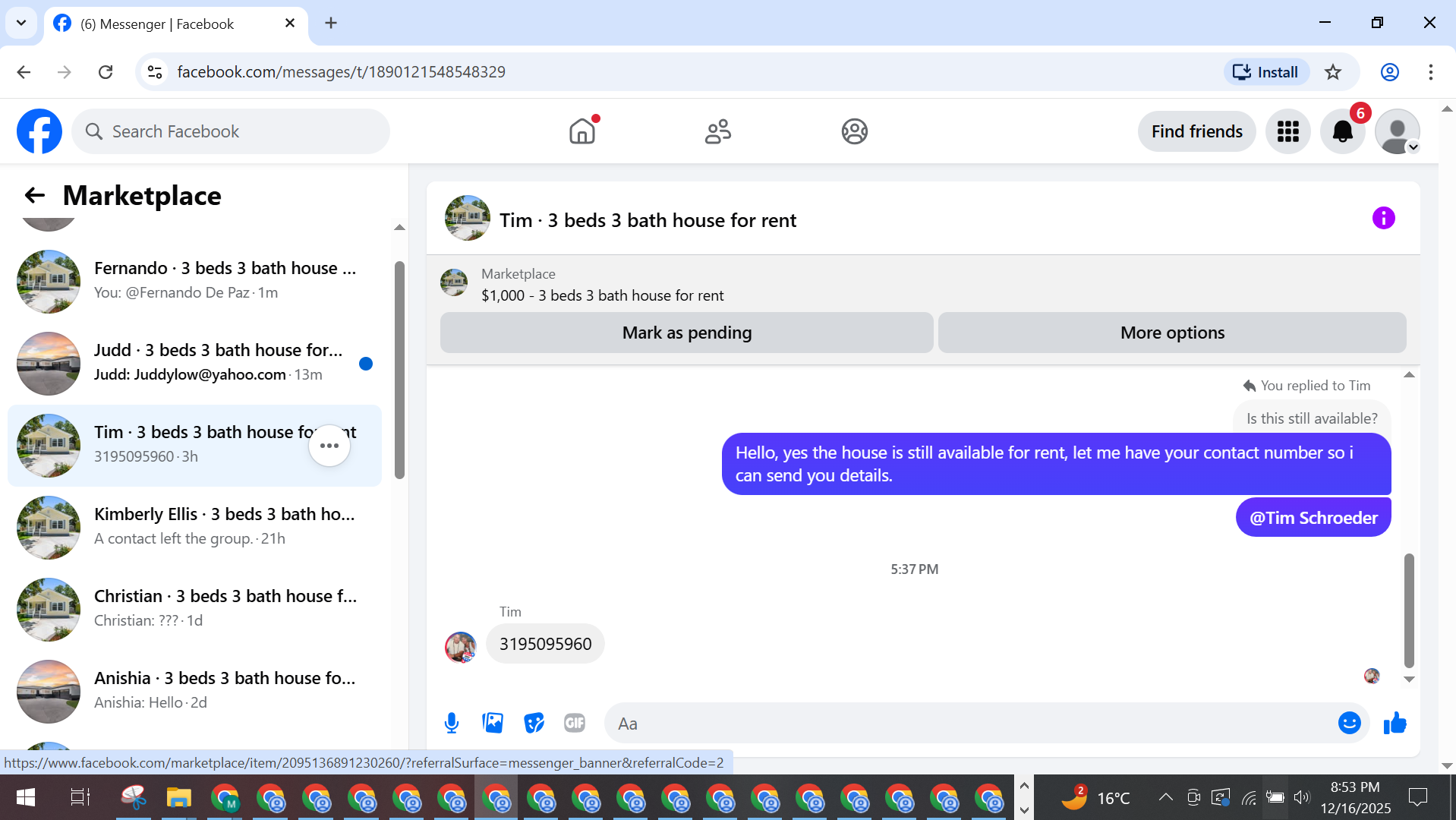The width and height of the screenshot is (1456, 820).
Task: Open the Chrome three-dot menu
Action: click(1431, 72)
